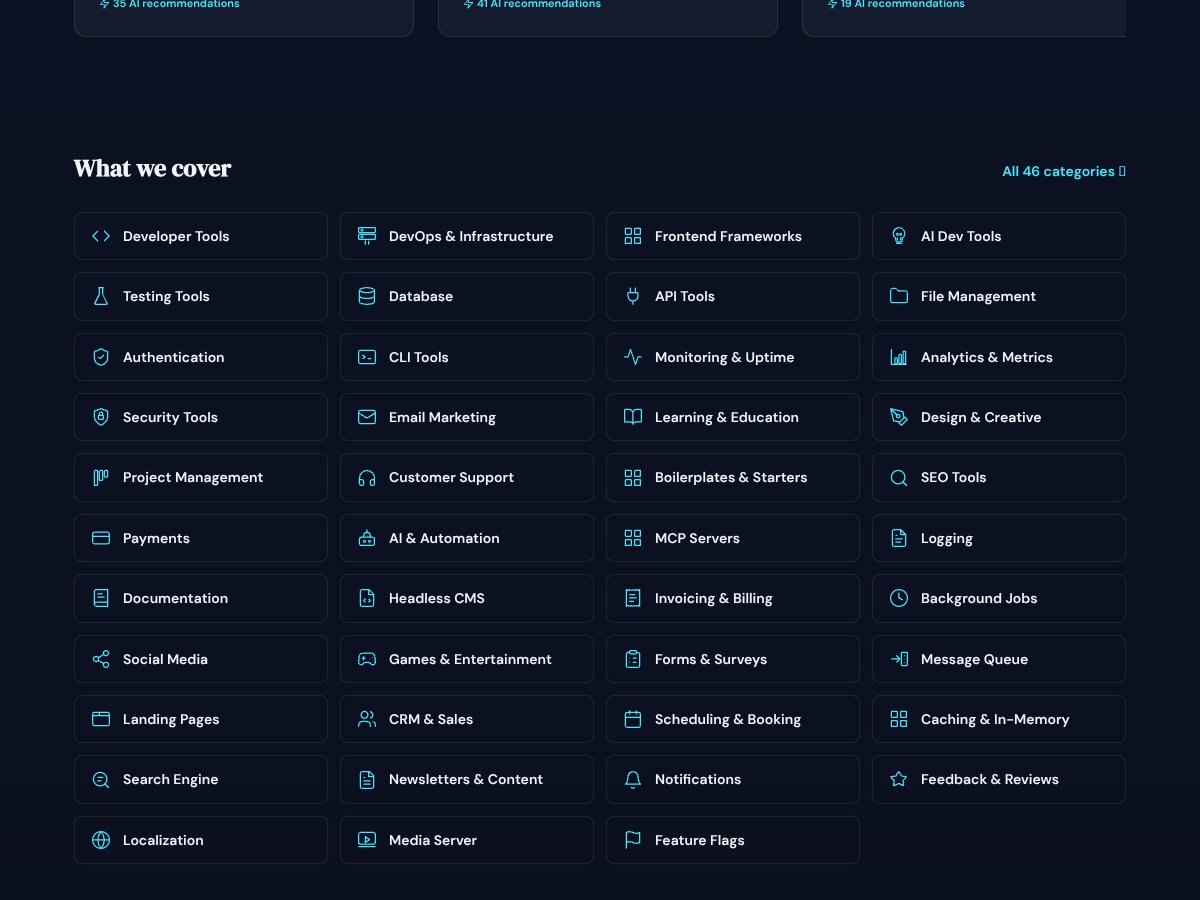Image resolution: width=1200 pixels, height=900 pixels.
Task: Click the plug icon beside API Tools
Action: [633, 296]
